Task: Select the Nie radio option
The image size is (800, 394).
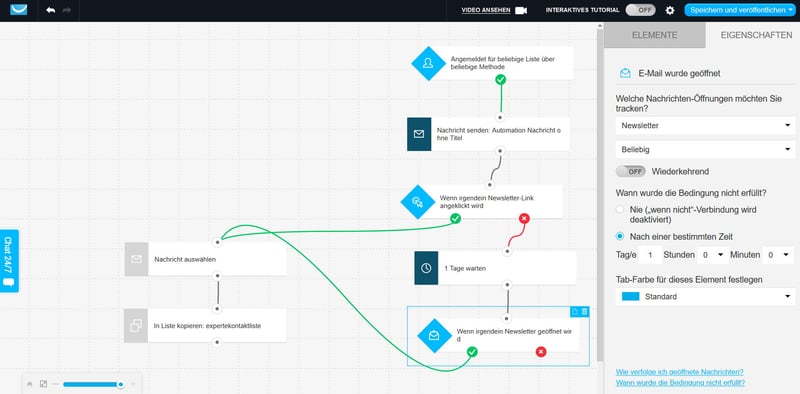Action: point(620,210)
